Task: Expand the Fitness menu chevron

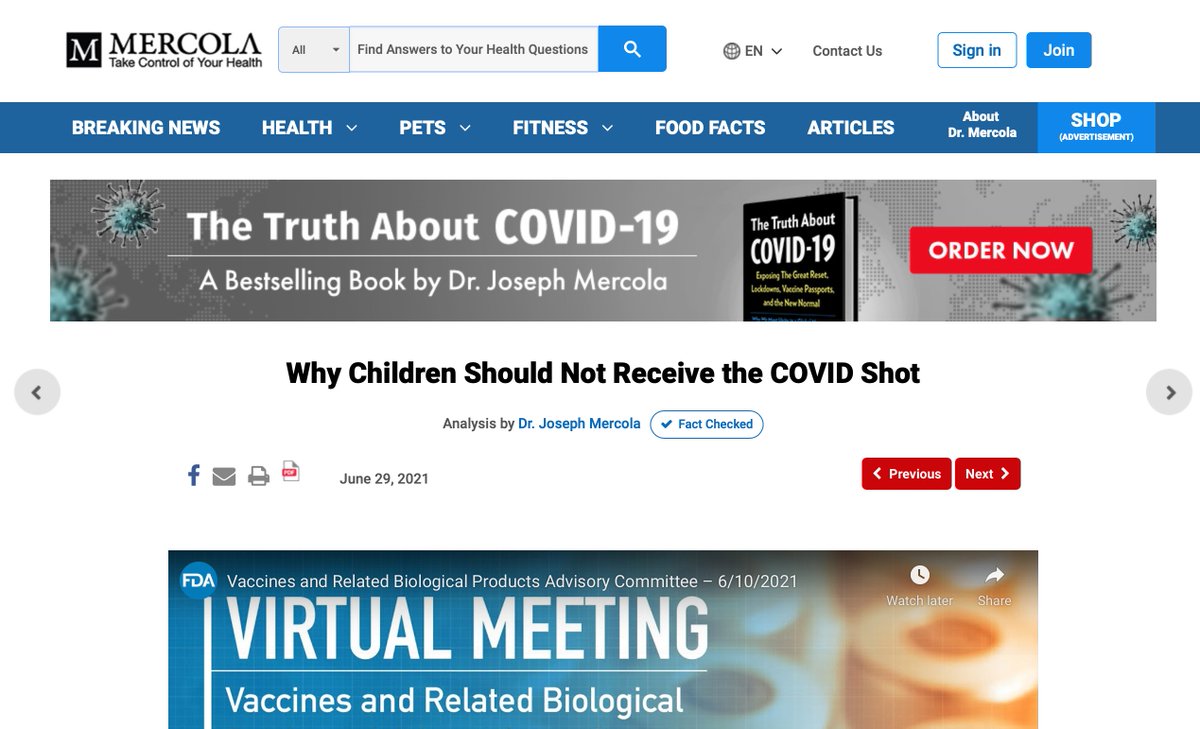Action: pos(607,128)
